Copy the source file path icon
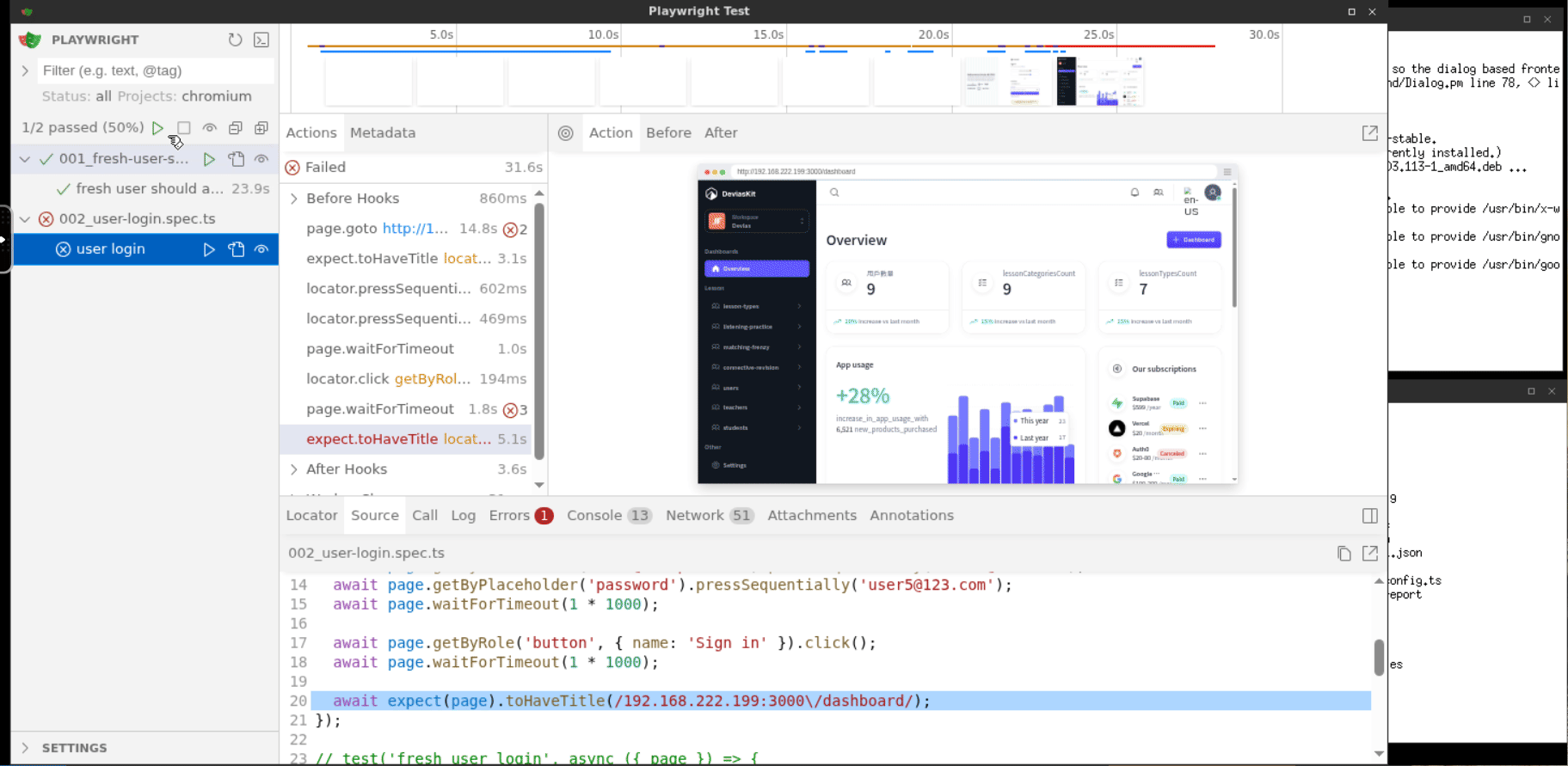This screenshot has width=1568, height=766. pos(1344,554)
